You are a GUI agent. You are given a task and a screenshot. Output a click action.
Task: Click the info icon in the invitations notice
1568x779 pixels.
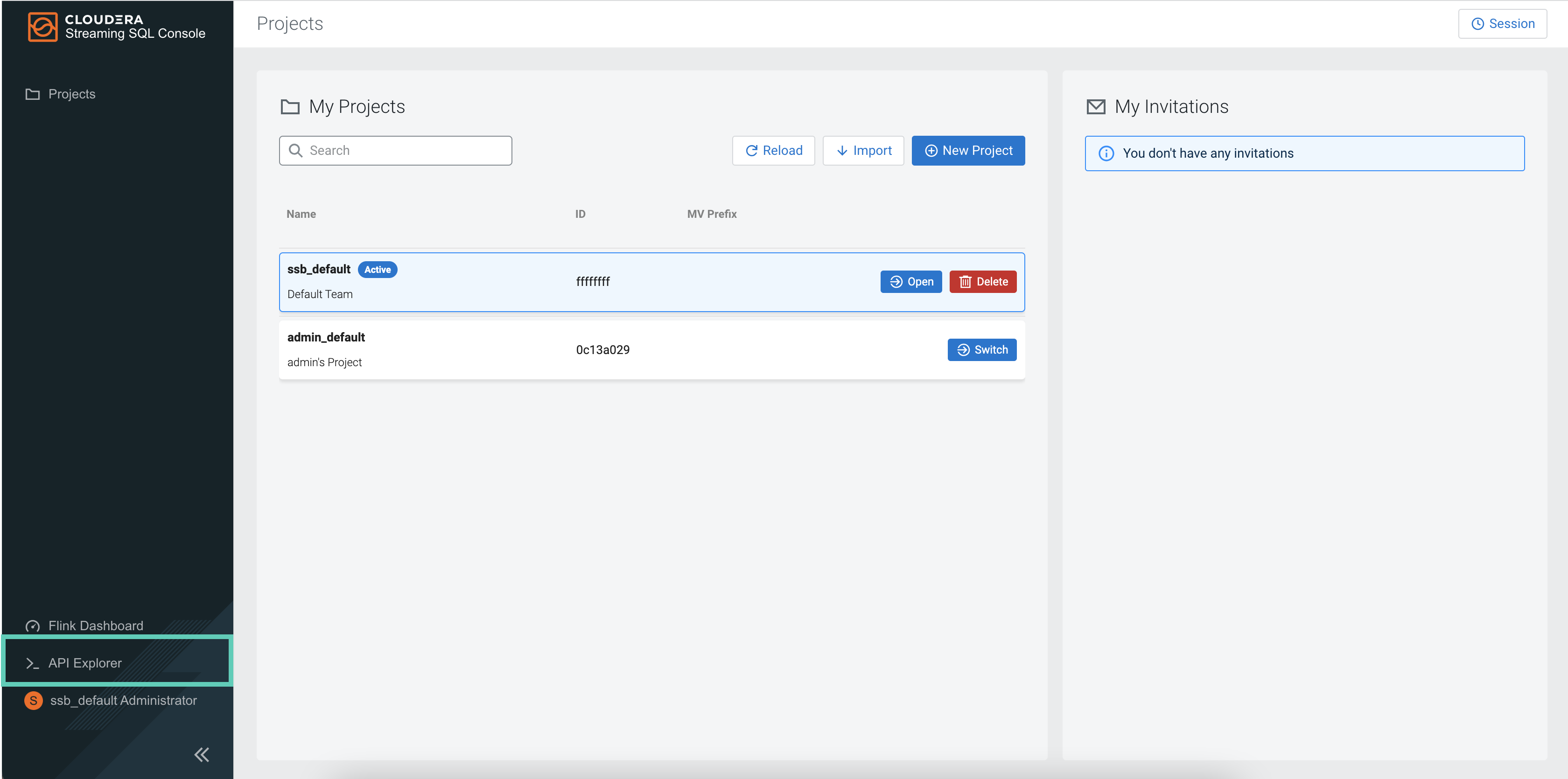coord(1106,153)
